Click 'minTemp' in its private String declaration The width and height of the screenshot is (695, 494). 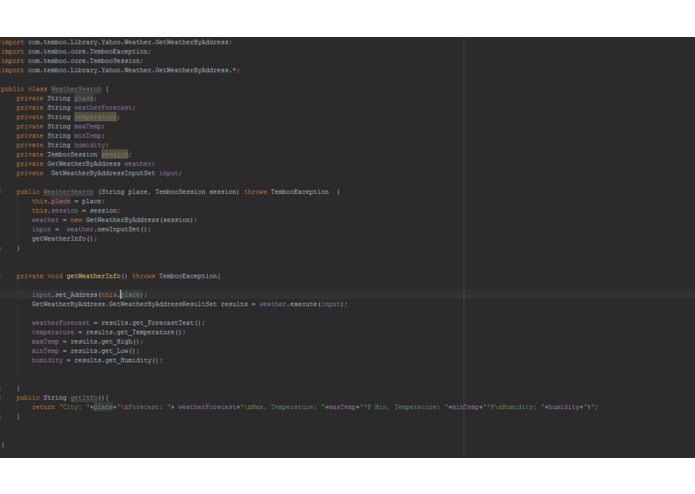[88, 136]
